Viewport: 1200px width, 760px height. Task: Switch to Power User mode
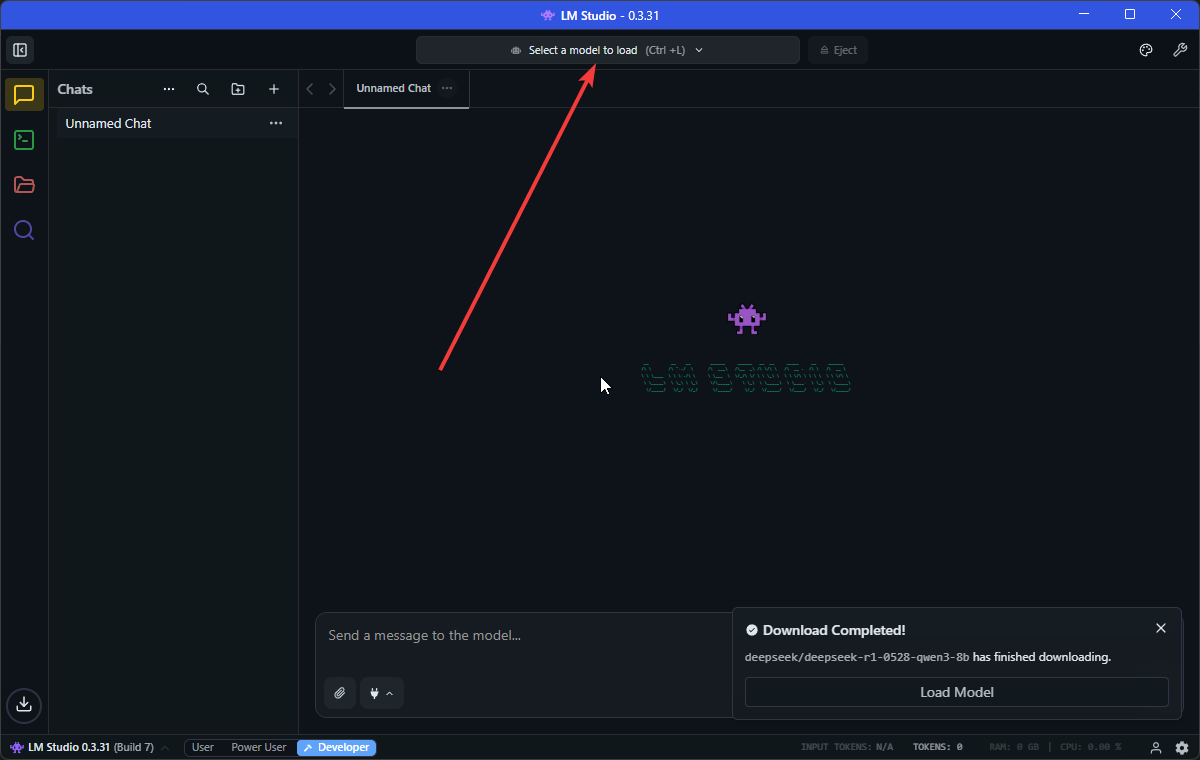tap(259, 748)
